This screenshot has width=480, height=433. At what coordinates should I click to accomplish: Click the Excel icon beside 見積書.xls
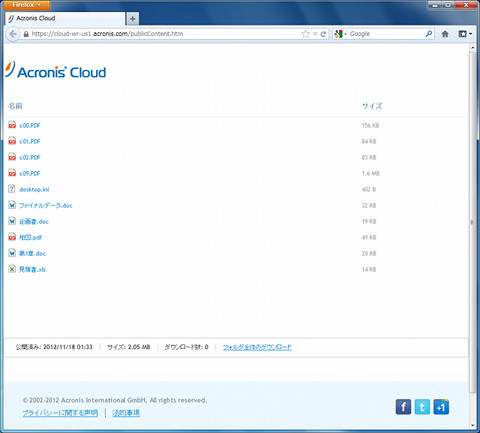(12, 269)
